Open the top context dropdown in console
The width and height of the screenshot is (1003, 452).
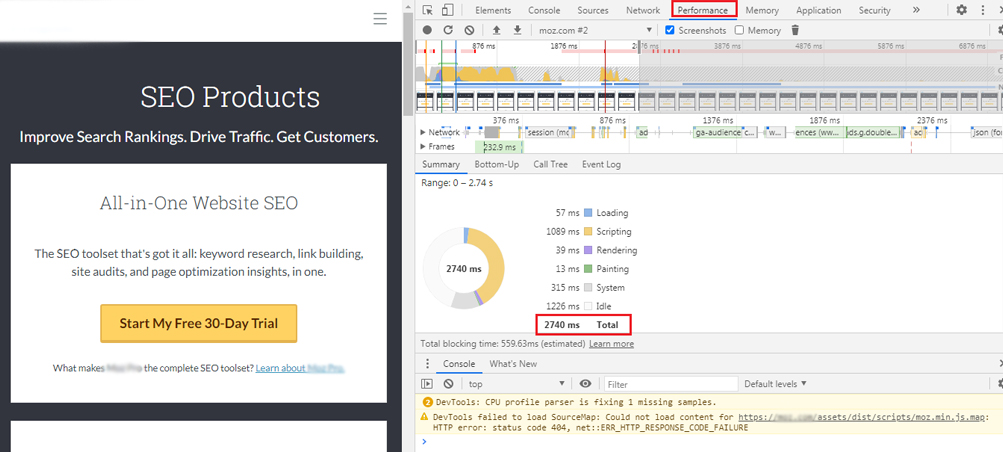tap(517, 384)
